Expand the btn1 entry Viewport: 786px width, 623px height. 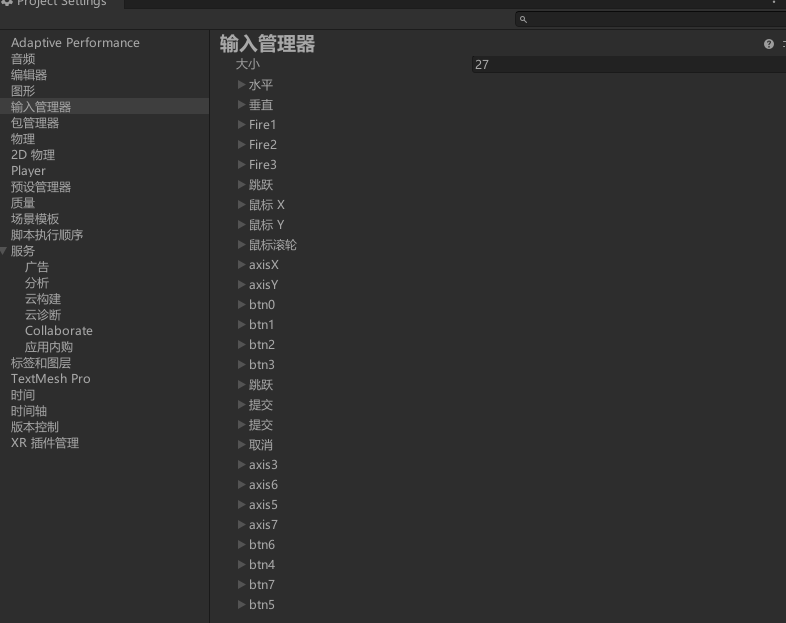241,324
